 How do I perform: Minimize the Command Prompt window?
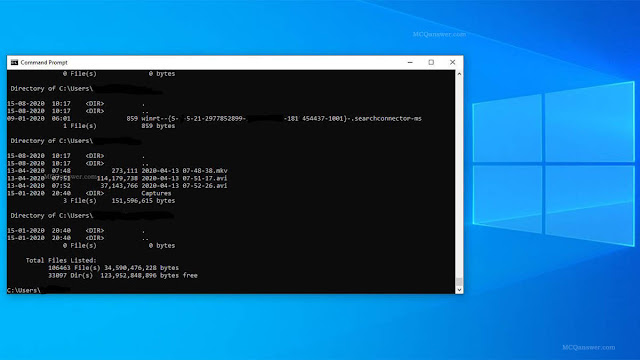point(410,62)
